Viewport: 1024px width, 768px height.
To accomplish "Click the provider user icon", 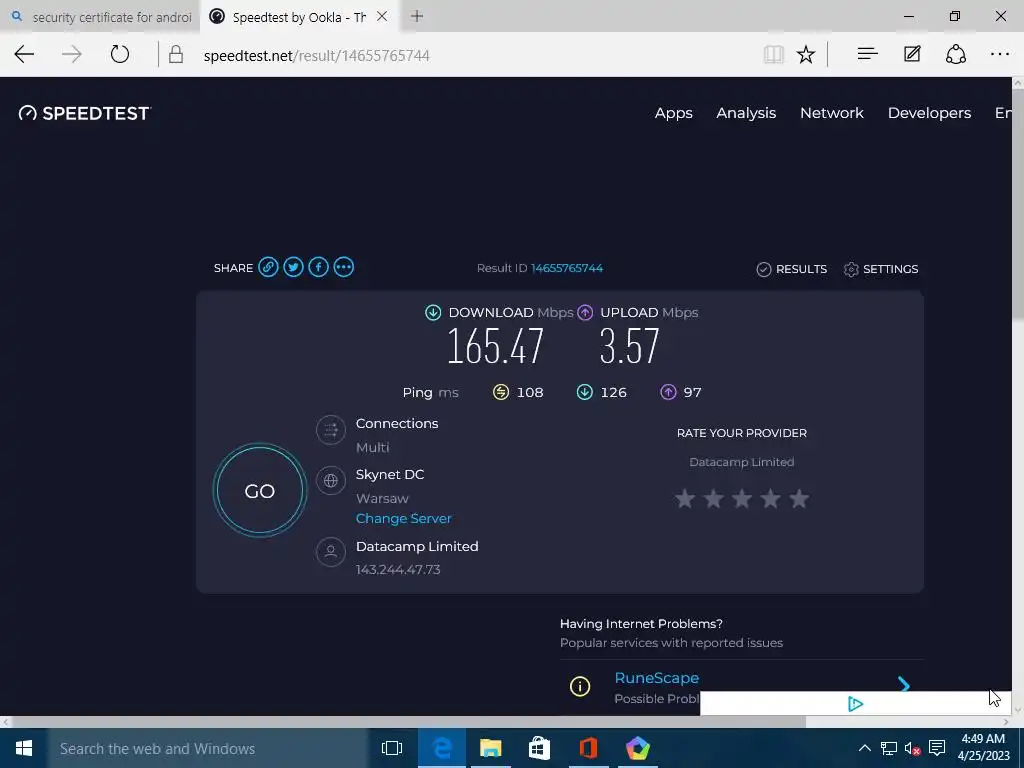I will coord(330,552).
